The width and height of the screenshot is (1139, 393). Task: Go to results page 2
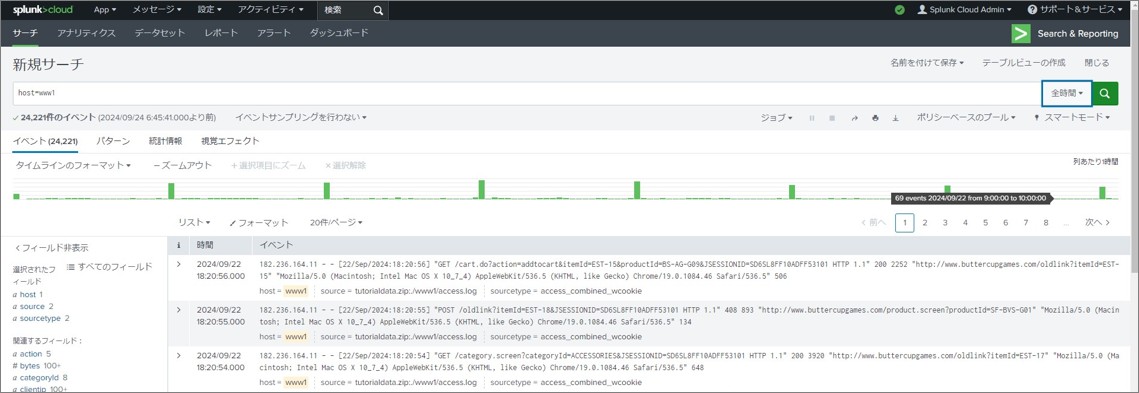[x=925, y=222]
